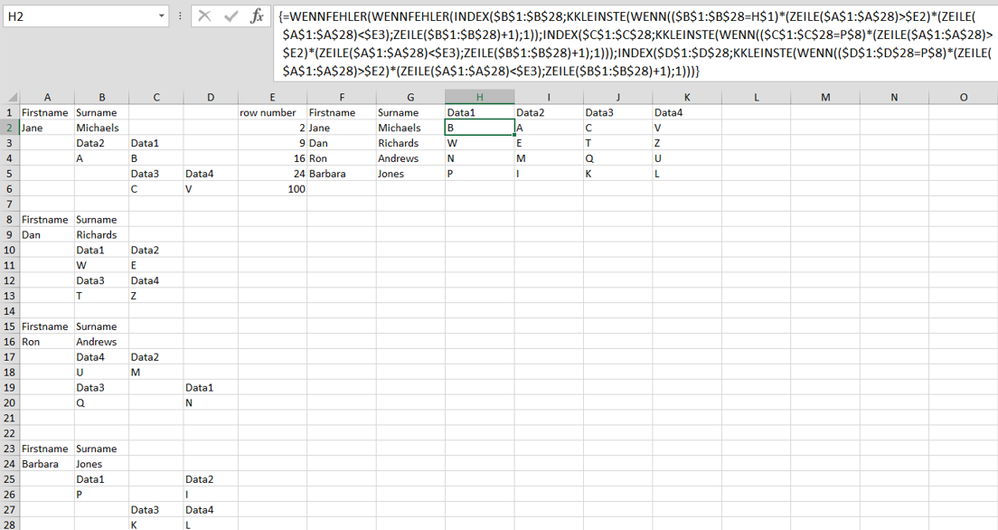Click cell B11 with value W
This screenshot has height=530, width=998.
(102, 265)
